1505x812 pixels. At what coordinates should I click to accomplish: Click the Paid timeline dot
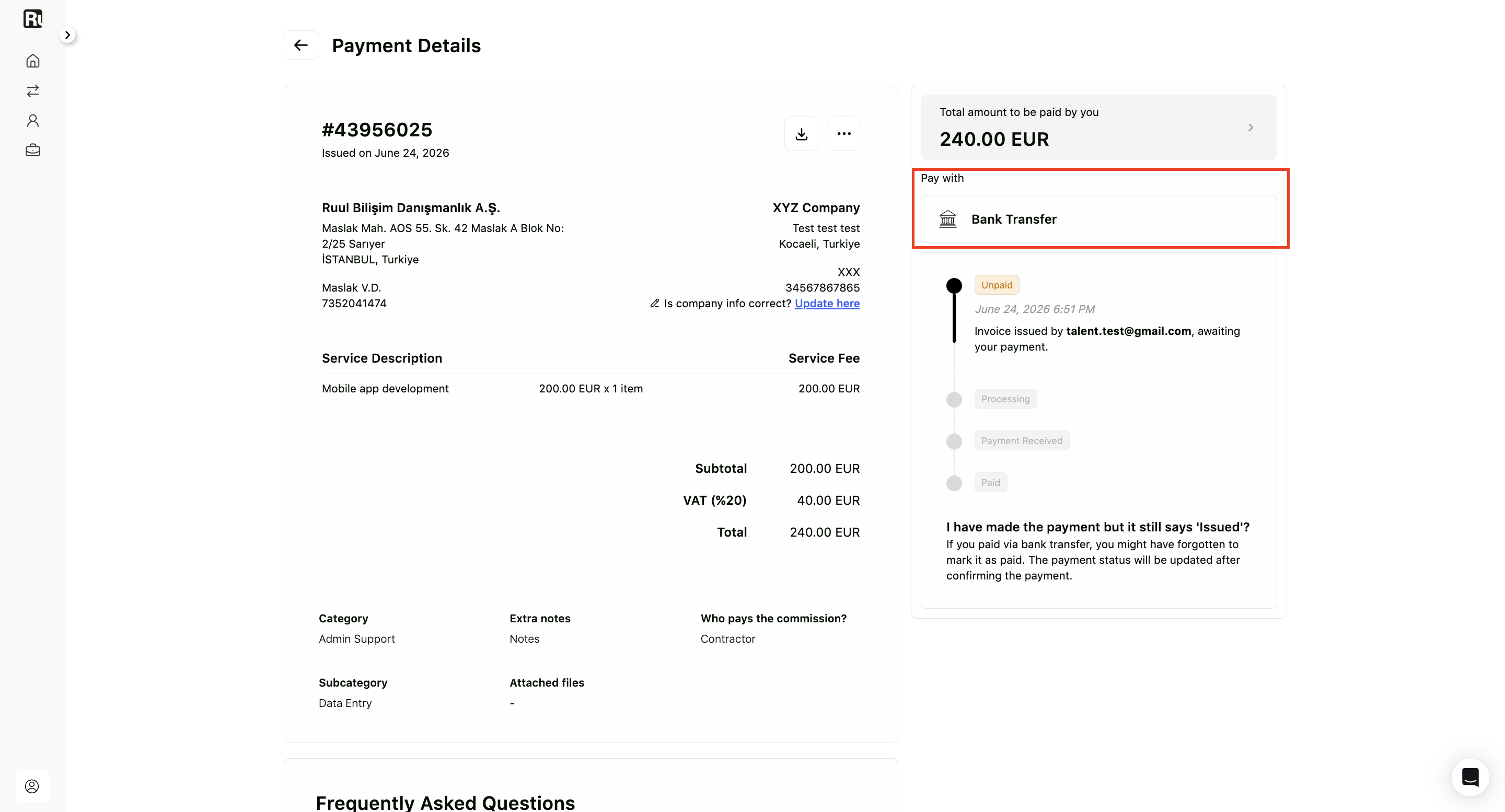click(954, 483)
